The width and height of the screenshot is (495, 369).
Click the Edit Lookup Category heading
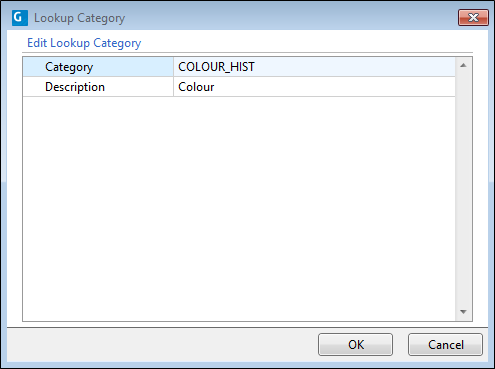84,43
